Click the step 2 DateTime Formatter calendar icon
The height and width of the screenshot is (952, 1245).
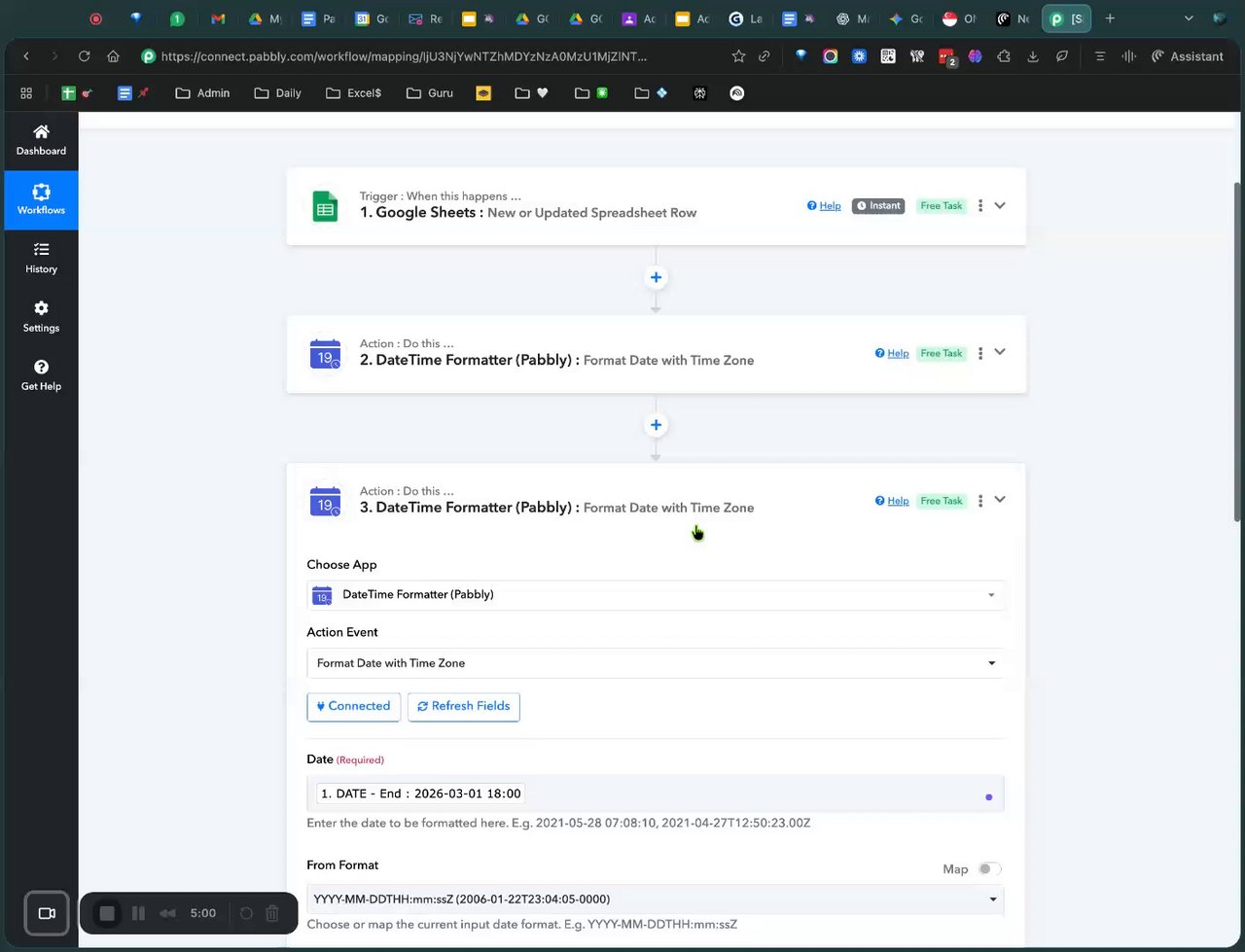coord(325,354)
